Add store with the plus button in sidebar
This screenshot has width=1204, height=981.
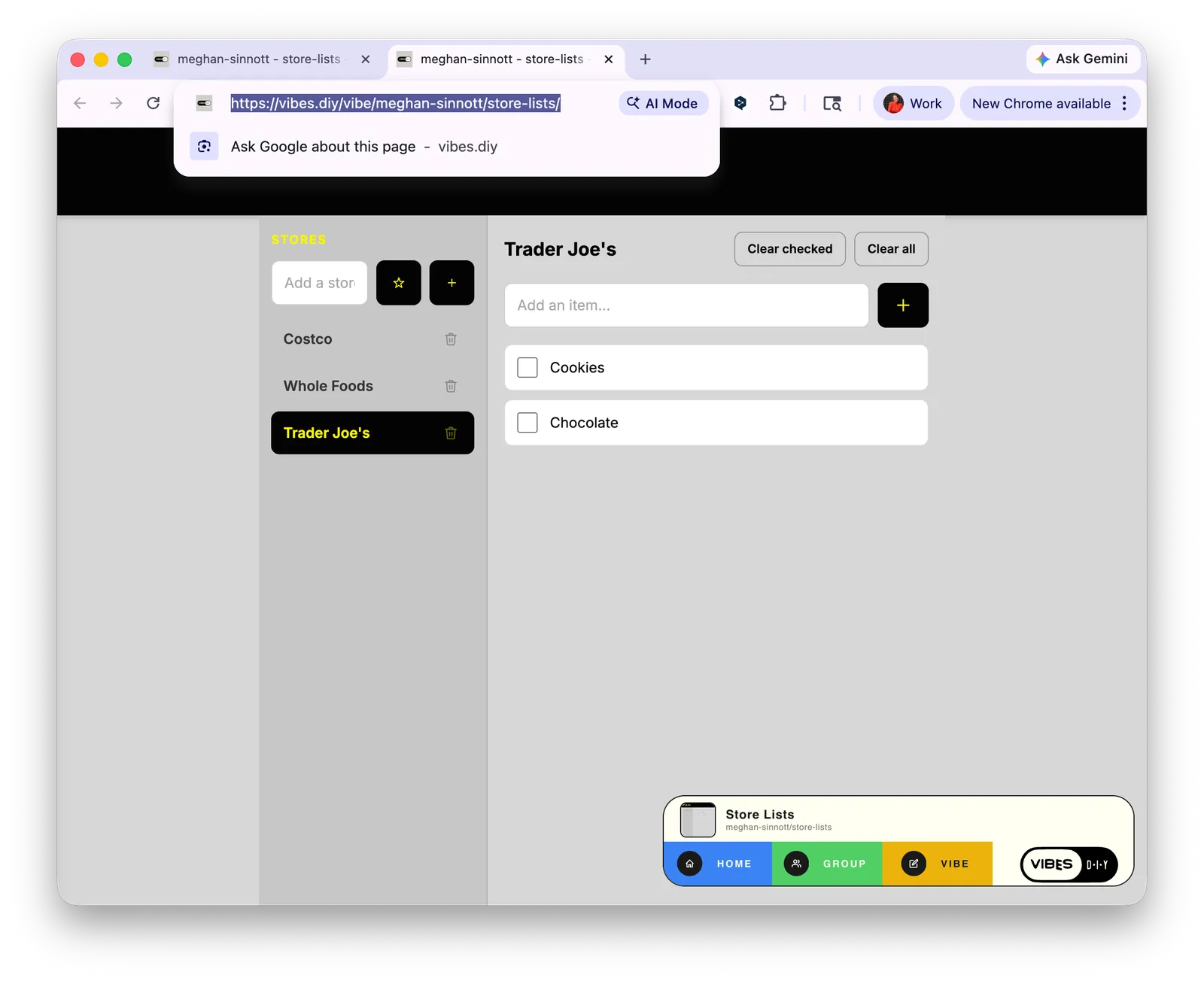451,283
